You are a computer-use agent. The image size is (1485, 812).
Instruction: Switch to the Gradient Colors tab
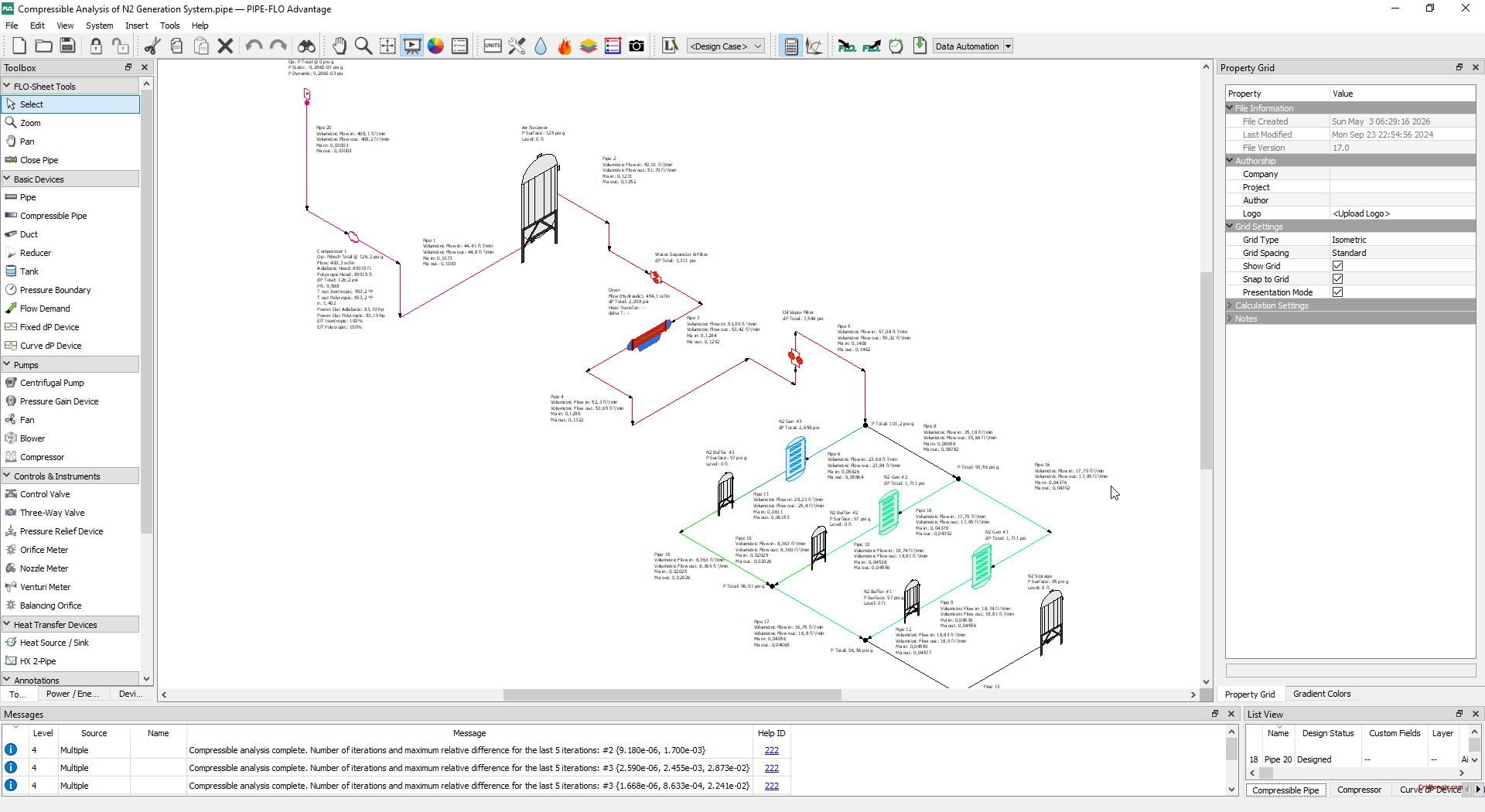click(x=1322, y=694)
